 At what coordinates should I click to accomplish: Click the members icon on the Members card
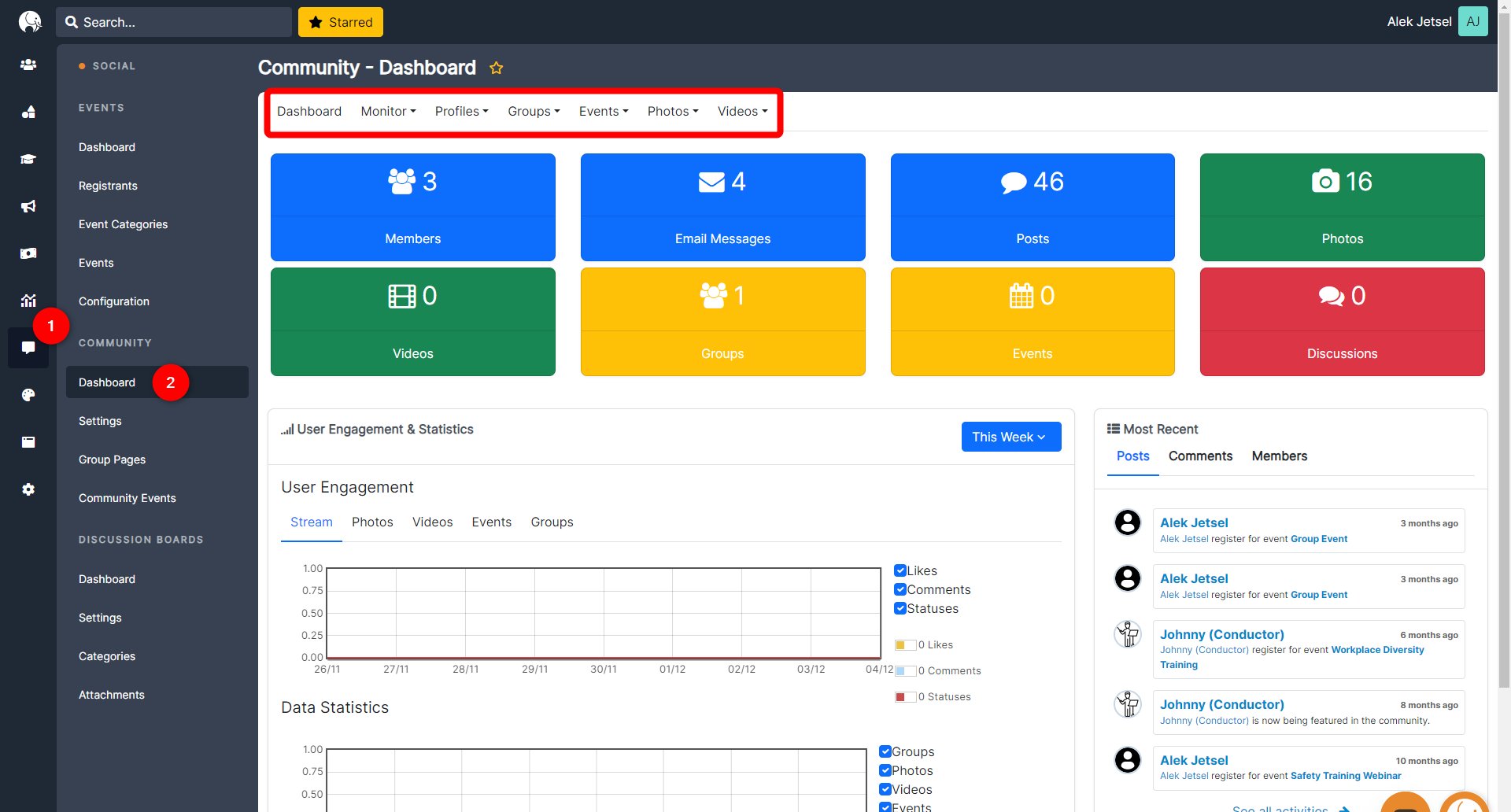(x=401, y=182)
